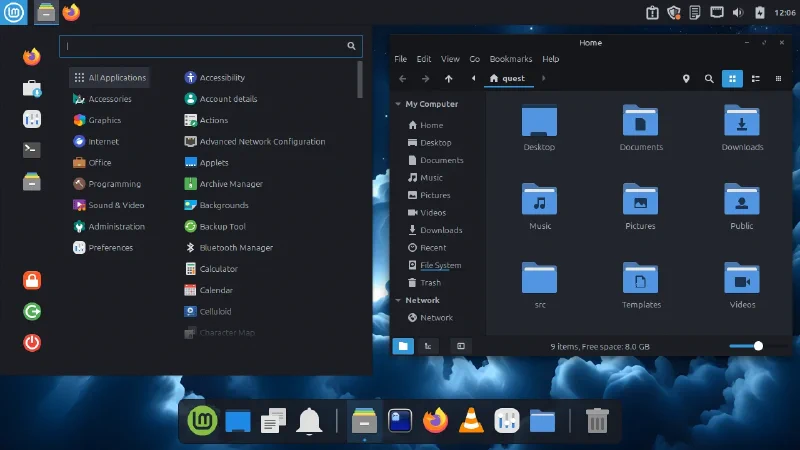The height and width of the screenshot is (450, 800).
Task: Switch to list view
Action: pyautogui.click(x=756, y=79)
